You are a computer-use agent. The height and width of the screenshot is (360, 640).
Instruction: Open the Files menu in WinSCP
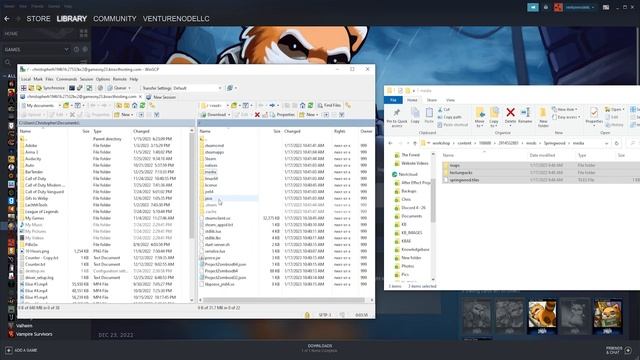click(x=49, y=79)
